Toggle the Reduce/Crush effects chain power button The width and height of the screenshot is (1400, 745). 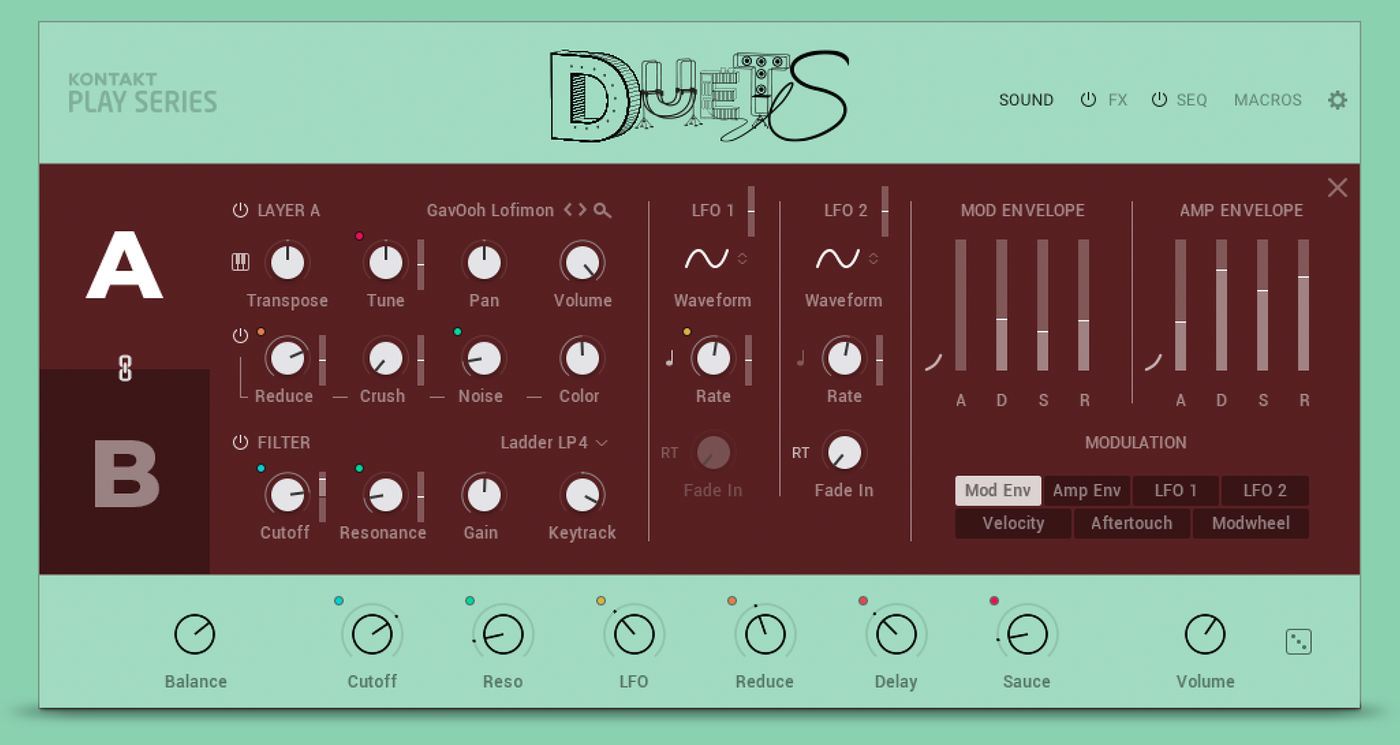pyautogui.click(x=240, y=336)
